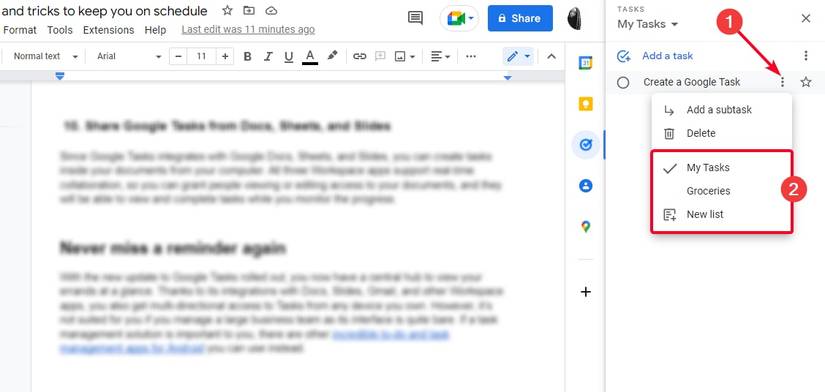The width and height of the screenshot is (825, 392).
Task: Click the plus icon to get add-ons
Action: (x=586, y=292)
